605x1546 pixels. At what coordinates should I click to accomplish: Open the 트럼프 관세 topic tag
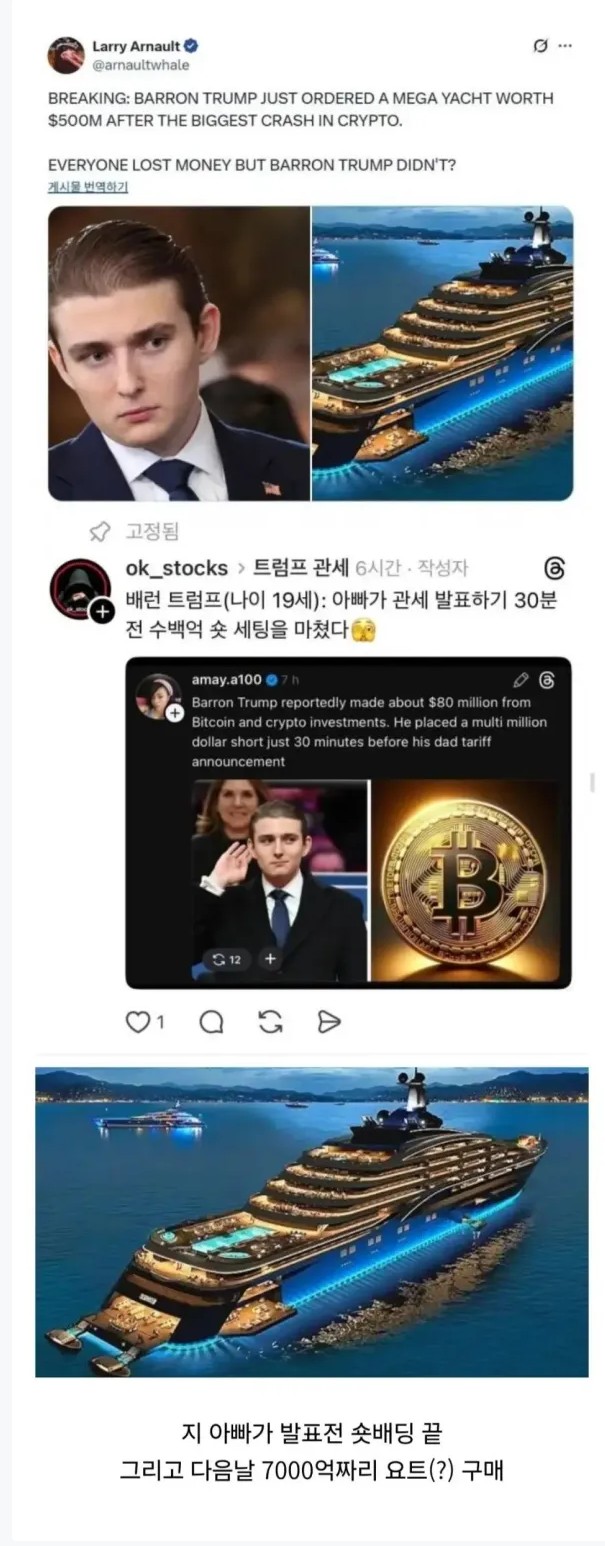click(x=301, y=568)
